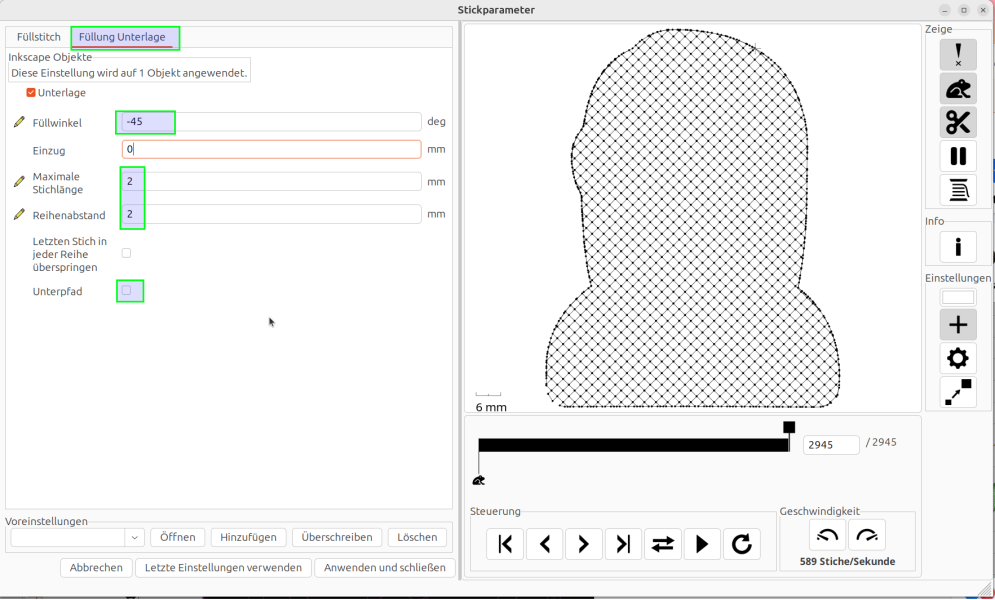Screen dimensions: 995x600
Task: Toggle jump stitches display (frog icon)
Action: coord(958,89)
